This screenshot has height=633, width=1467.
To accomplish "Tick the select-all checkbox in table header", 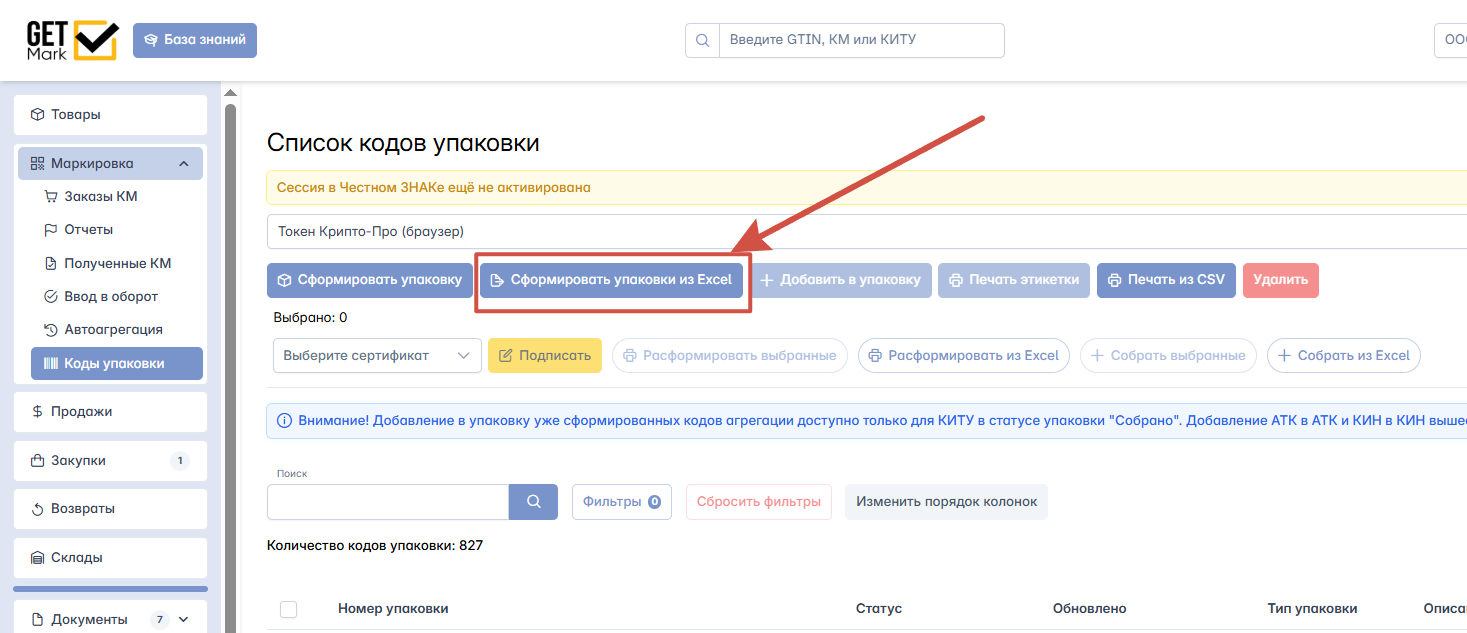I will 288,609.
